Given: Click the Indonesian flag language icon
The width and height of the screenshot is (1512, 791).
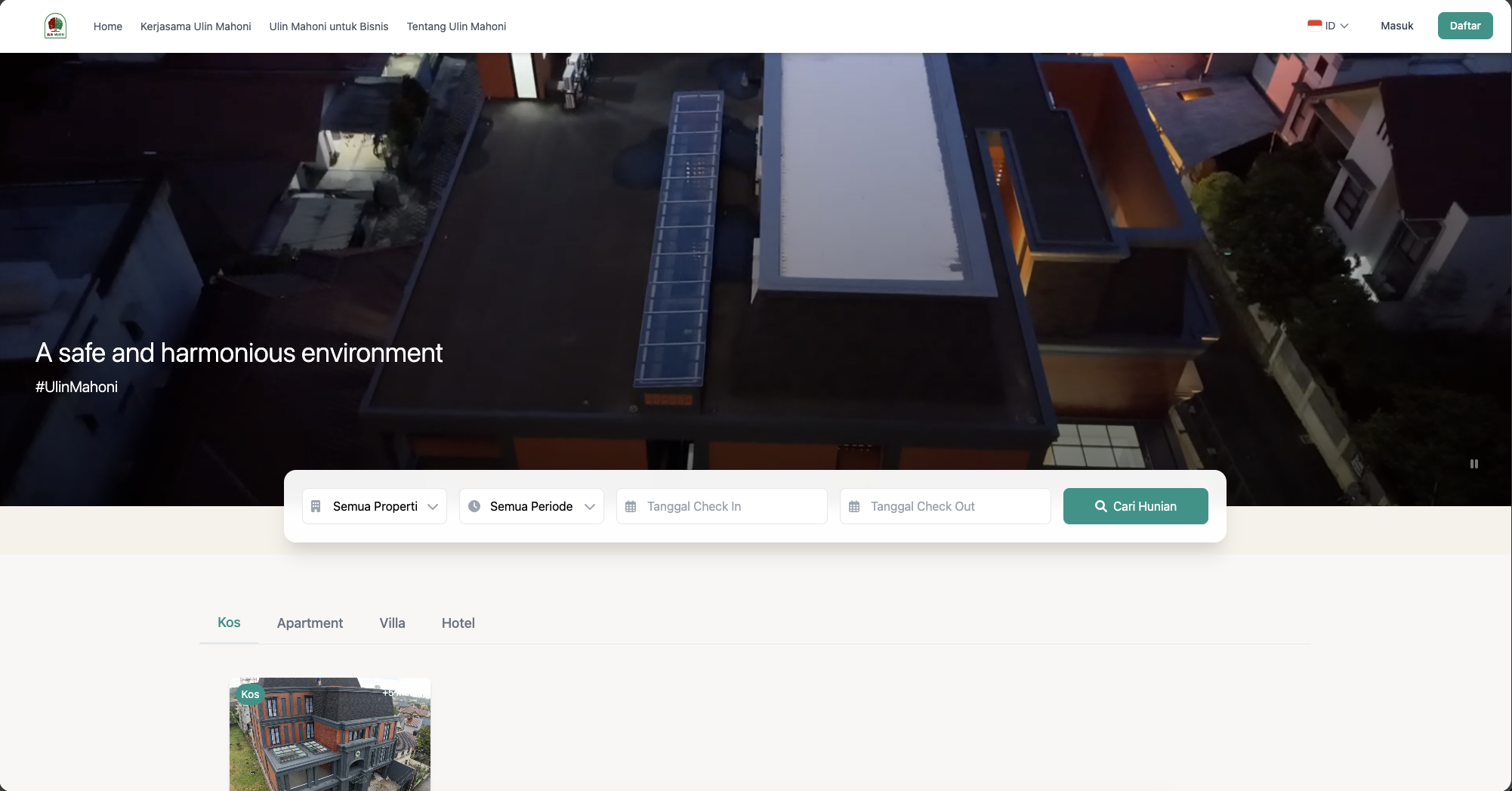Looking at the screenshot, I should coord(1315,26).
